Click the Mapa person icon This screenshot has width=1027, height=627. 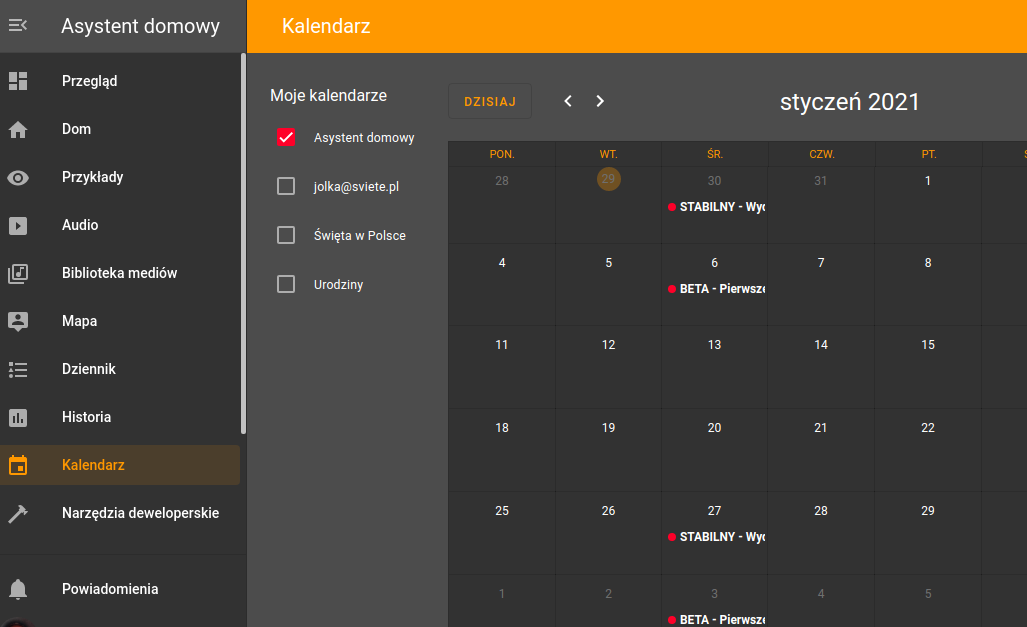pyautogui.click(x=18, y=321)
